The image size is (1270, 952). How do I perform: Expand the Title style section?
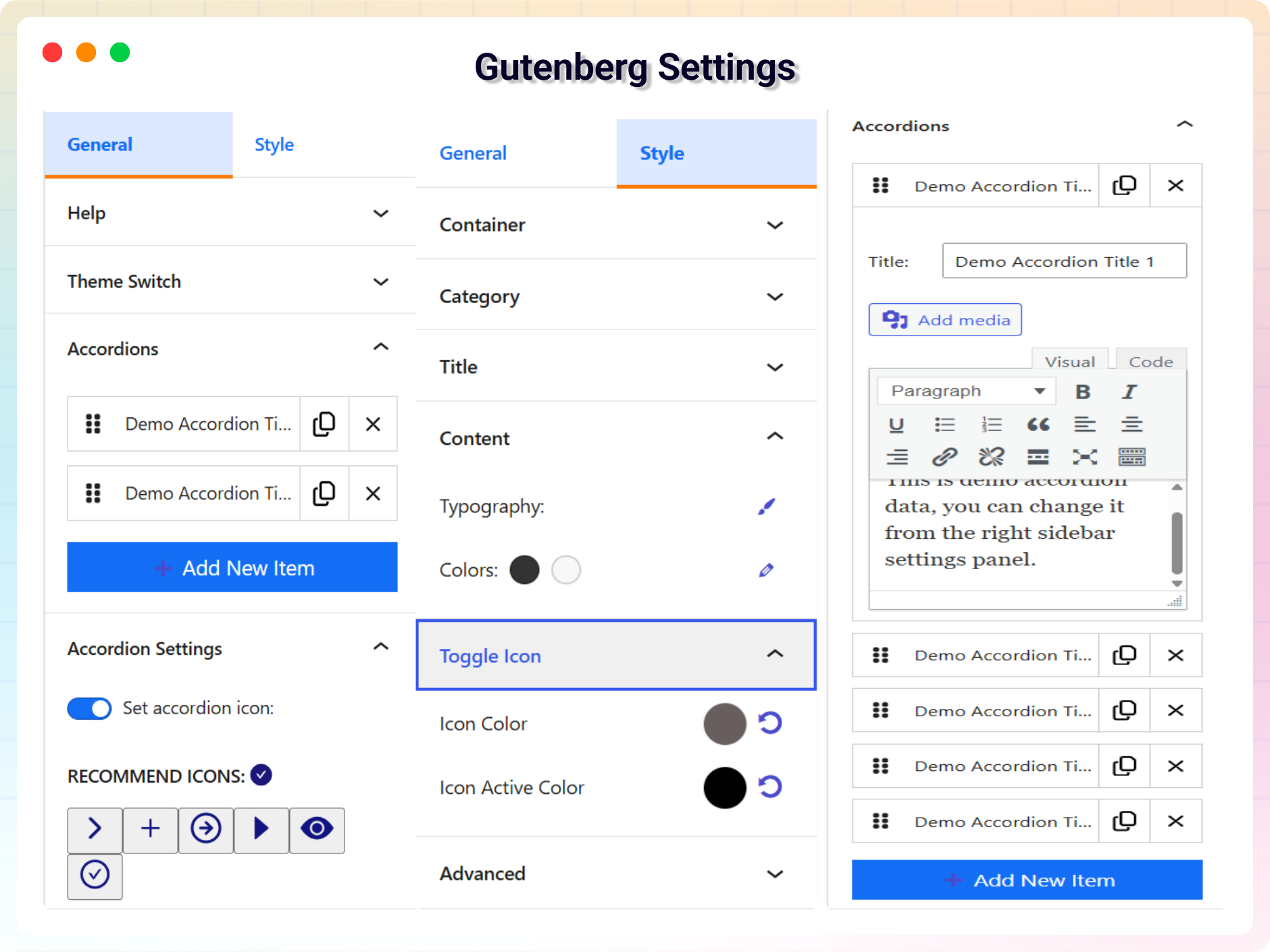tap(616, 367)
